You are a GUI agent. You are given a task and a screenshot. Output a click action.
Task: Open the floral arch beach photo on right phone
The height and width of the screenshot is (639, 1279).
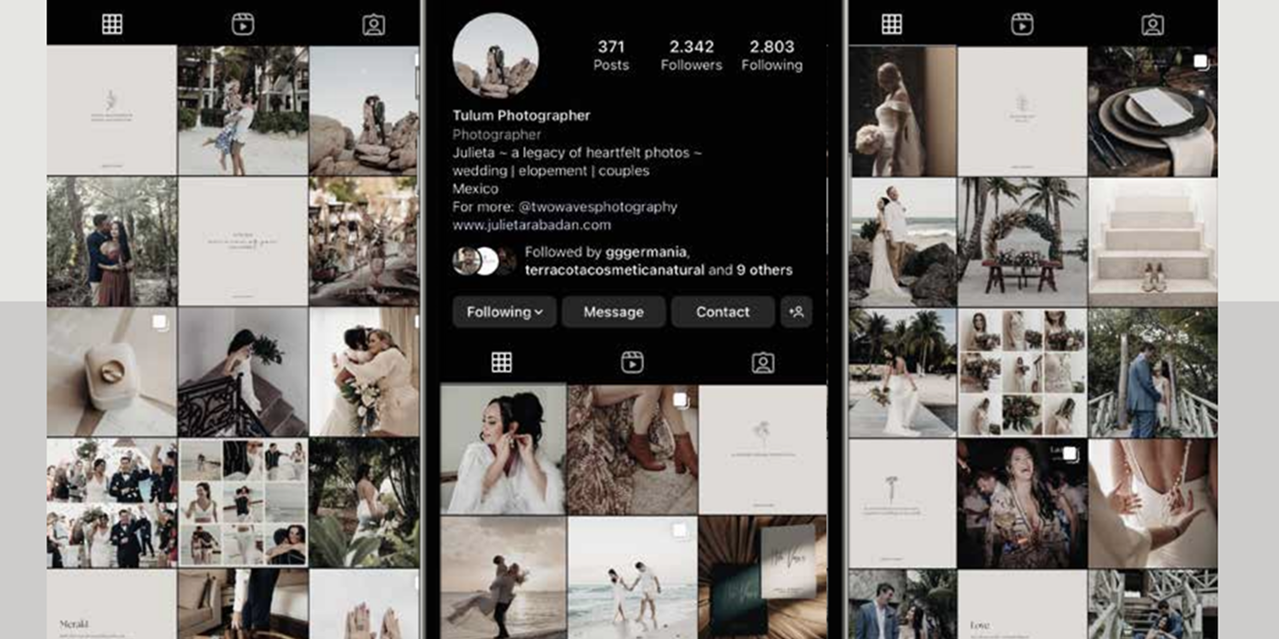point(1022,241)
